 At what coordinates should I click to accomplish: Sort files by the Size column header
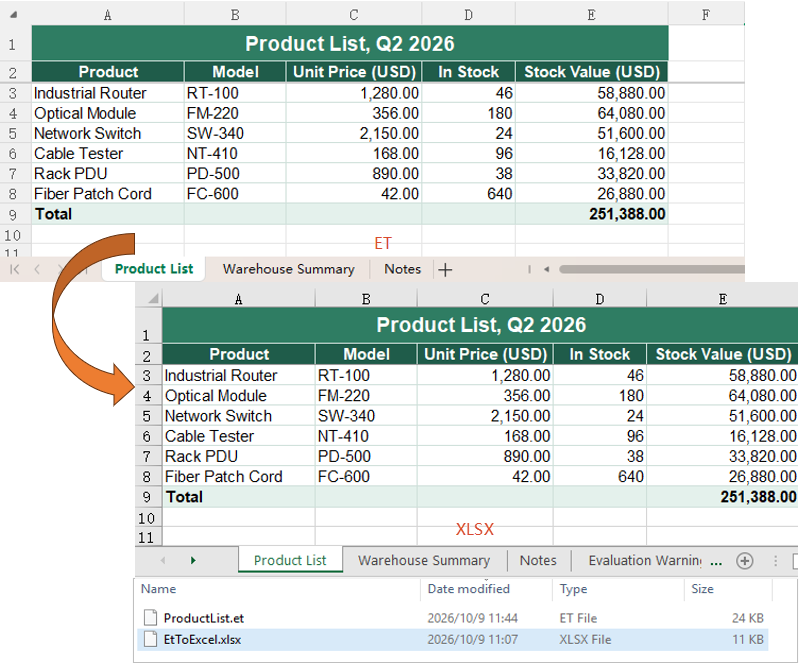coord(702,589)
